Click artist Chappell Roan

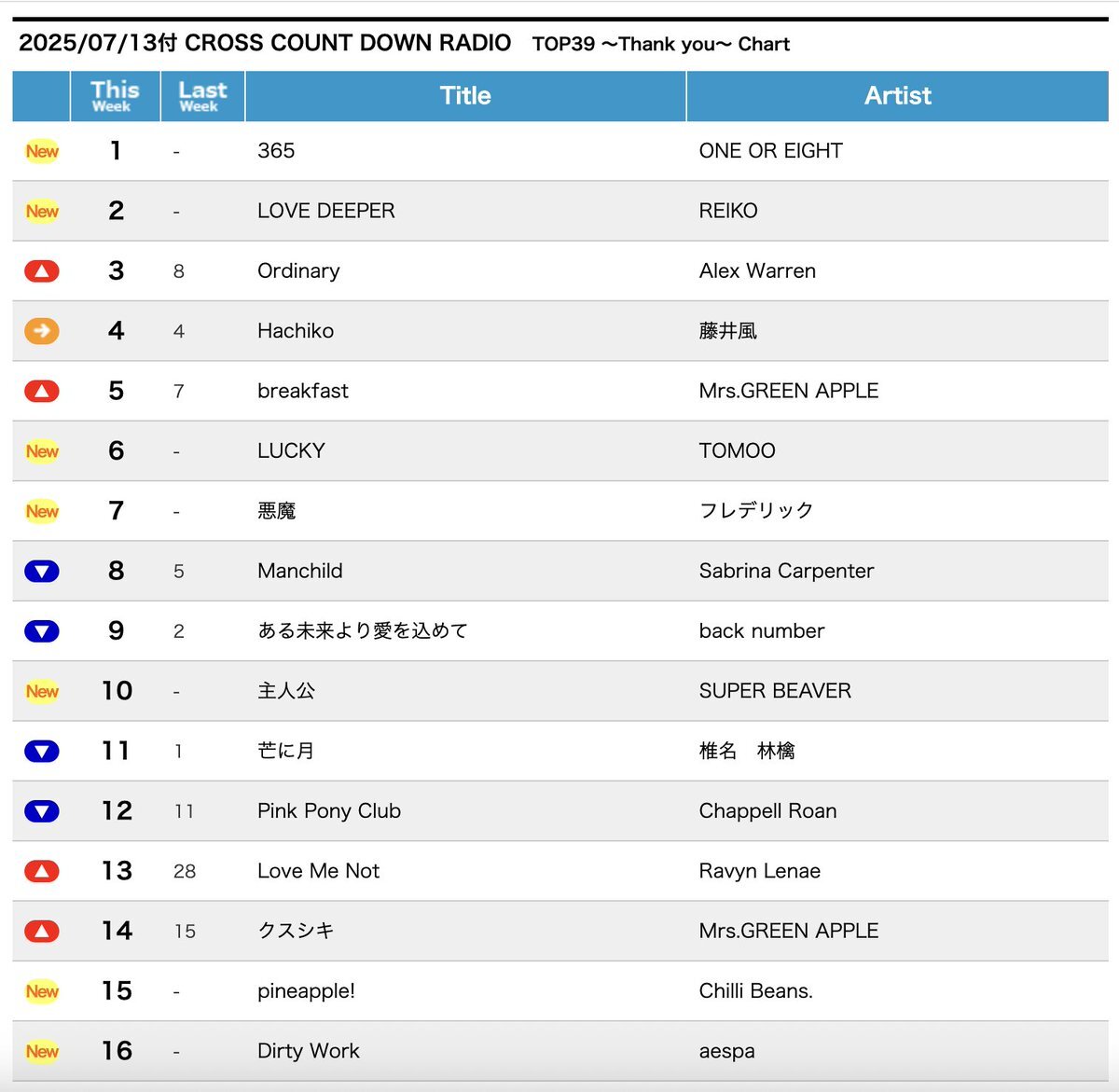click(x=768, y=811)
